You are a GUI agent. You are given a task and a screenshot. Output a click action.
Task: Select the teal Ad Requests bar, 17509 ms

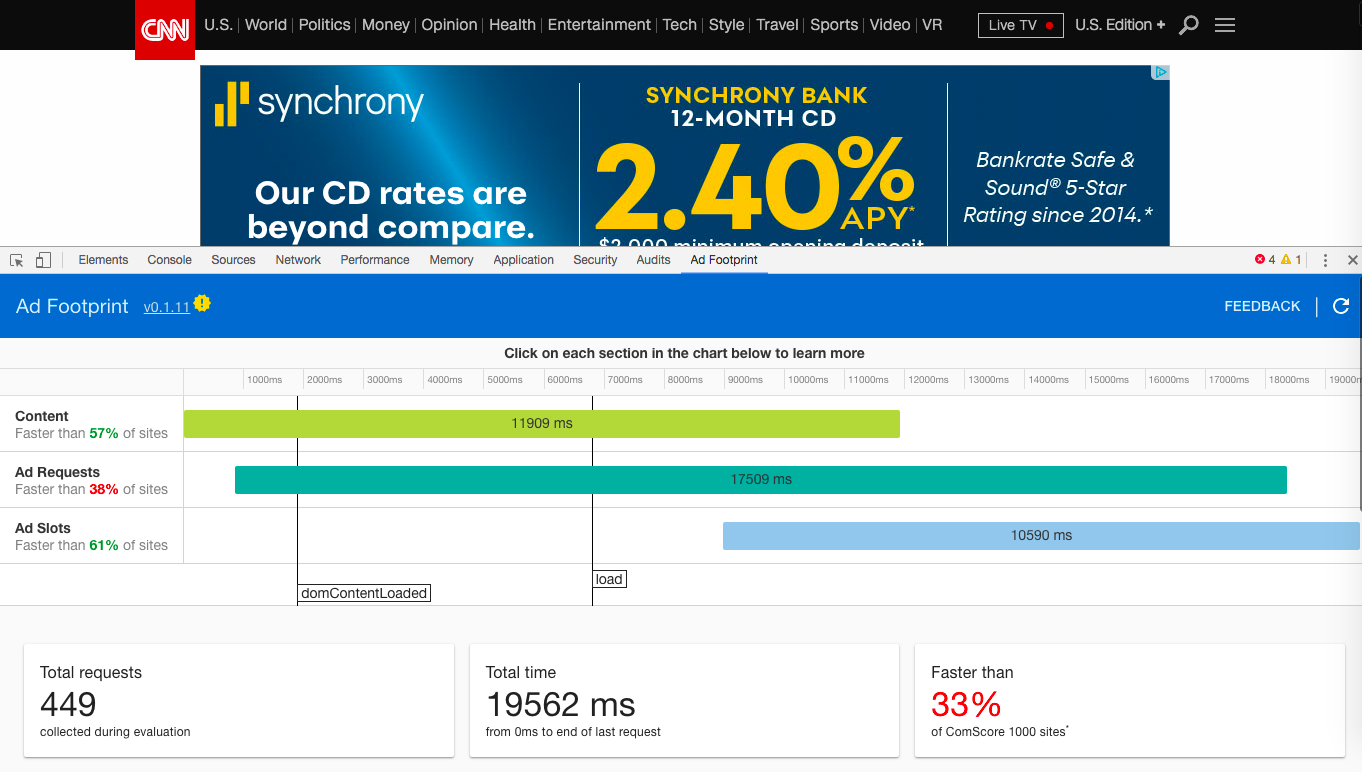[x=761, y=479]
